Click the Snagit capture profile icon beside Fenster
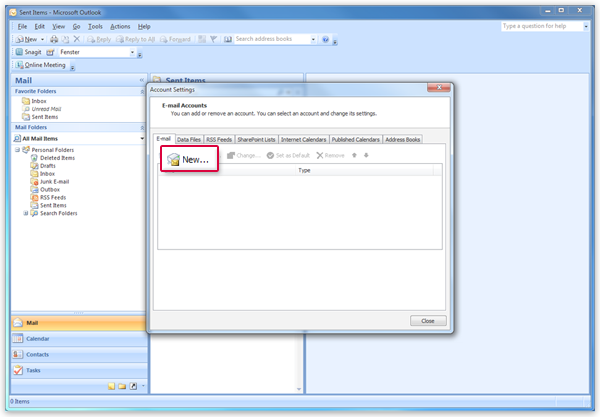 tap(50, 52)
